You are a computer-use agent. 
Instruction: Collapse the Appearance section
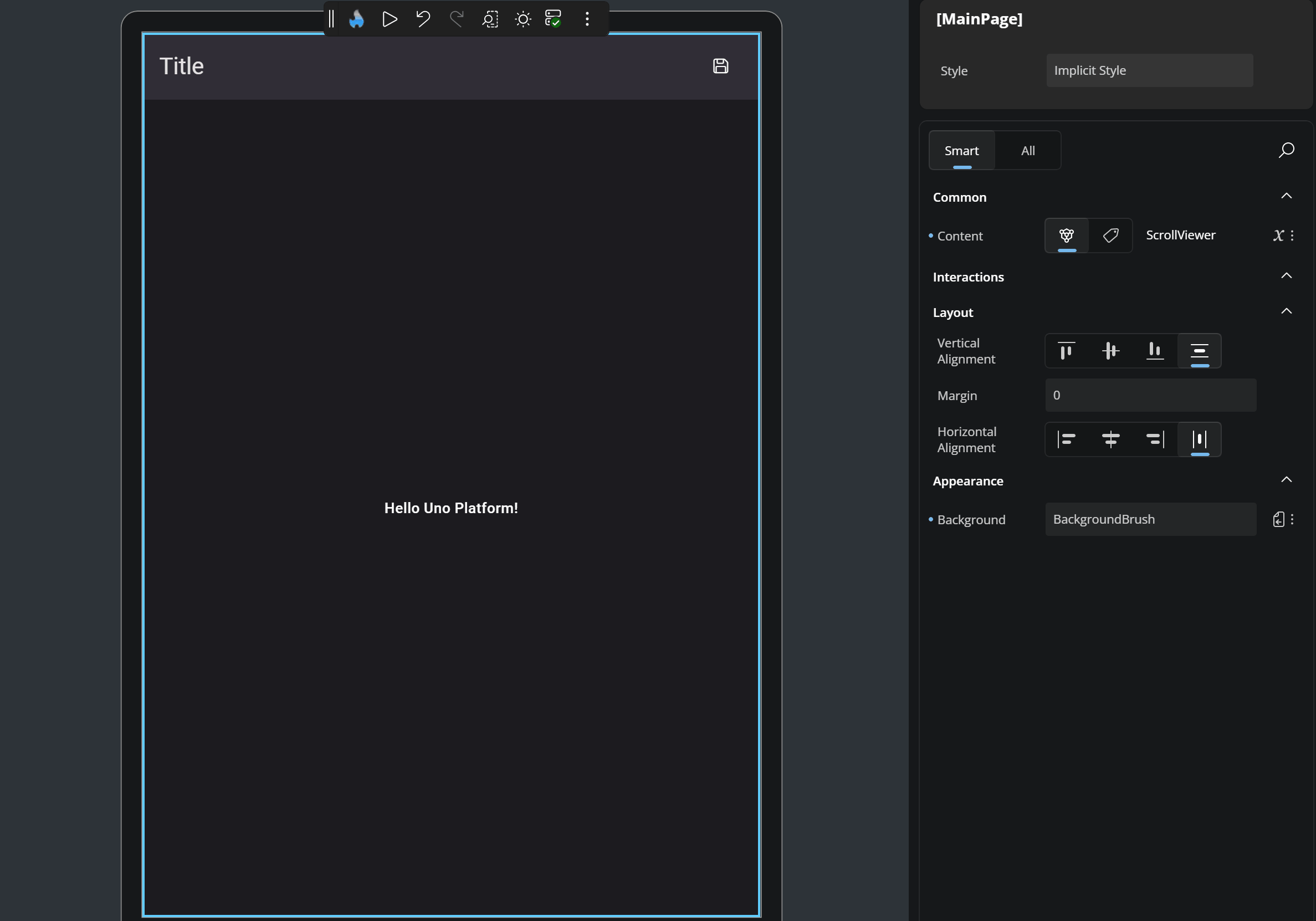(1287, 480)
